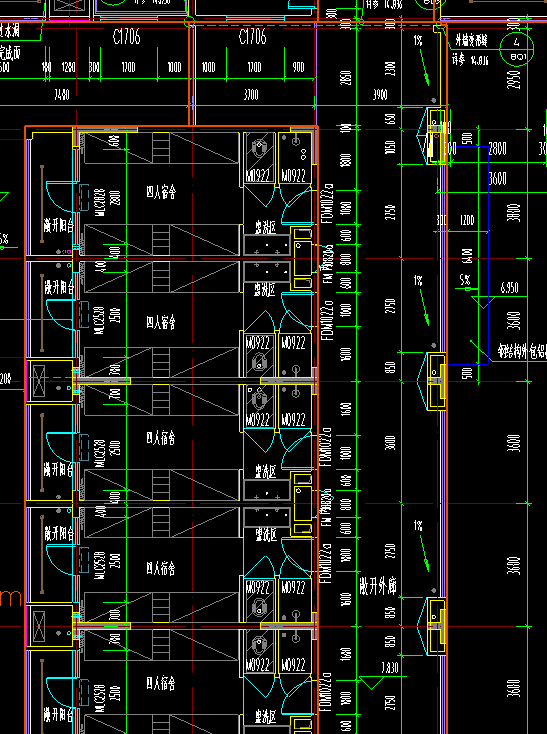Pick the C1706 window label above 3700

pyautogui.click(x=253, y=37)
